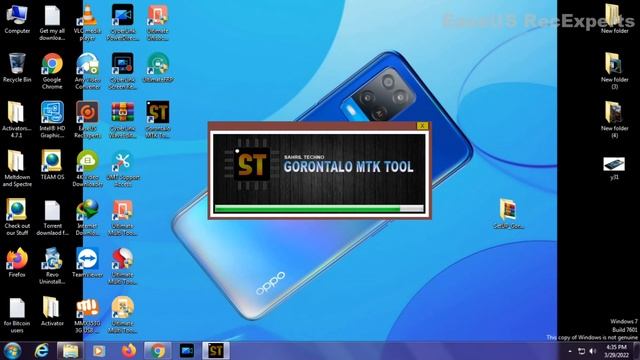Select the y31 image file
The height and width of the screenshot is (360, 640).
614,168
